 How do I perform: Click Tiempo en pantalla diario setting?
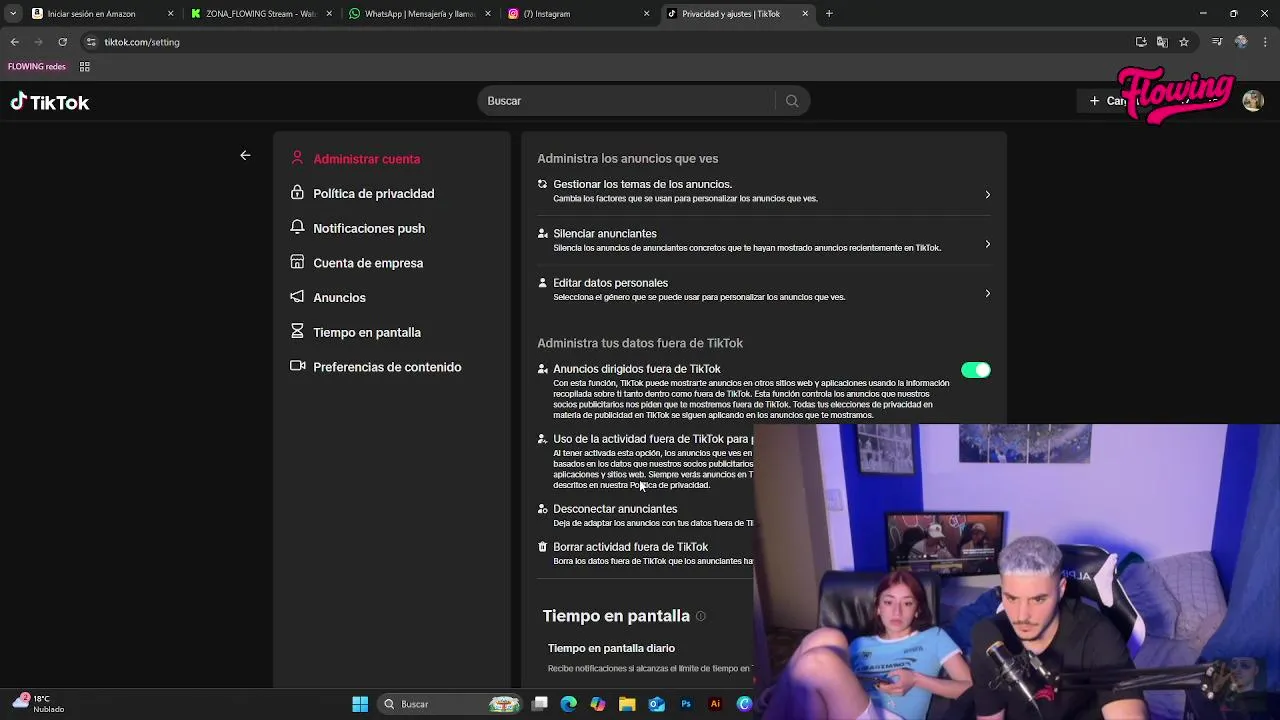(x=611, y=648)
